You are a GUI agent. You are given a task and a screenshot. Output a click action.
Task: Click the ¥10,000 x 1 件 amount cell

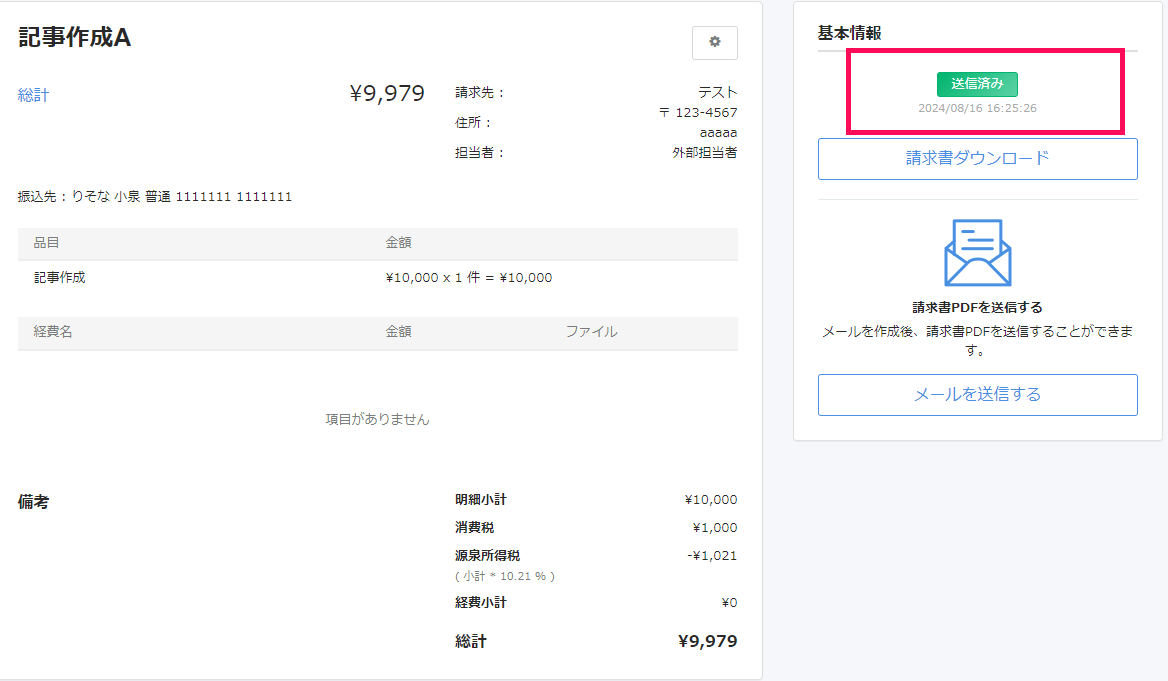(x=469, y=278)
